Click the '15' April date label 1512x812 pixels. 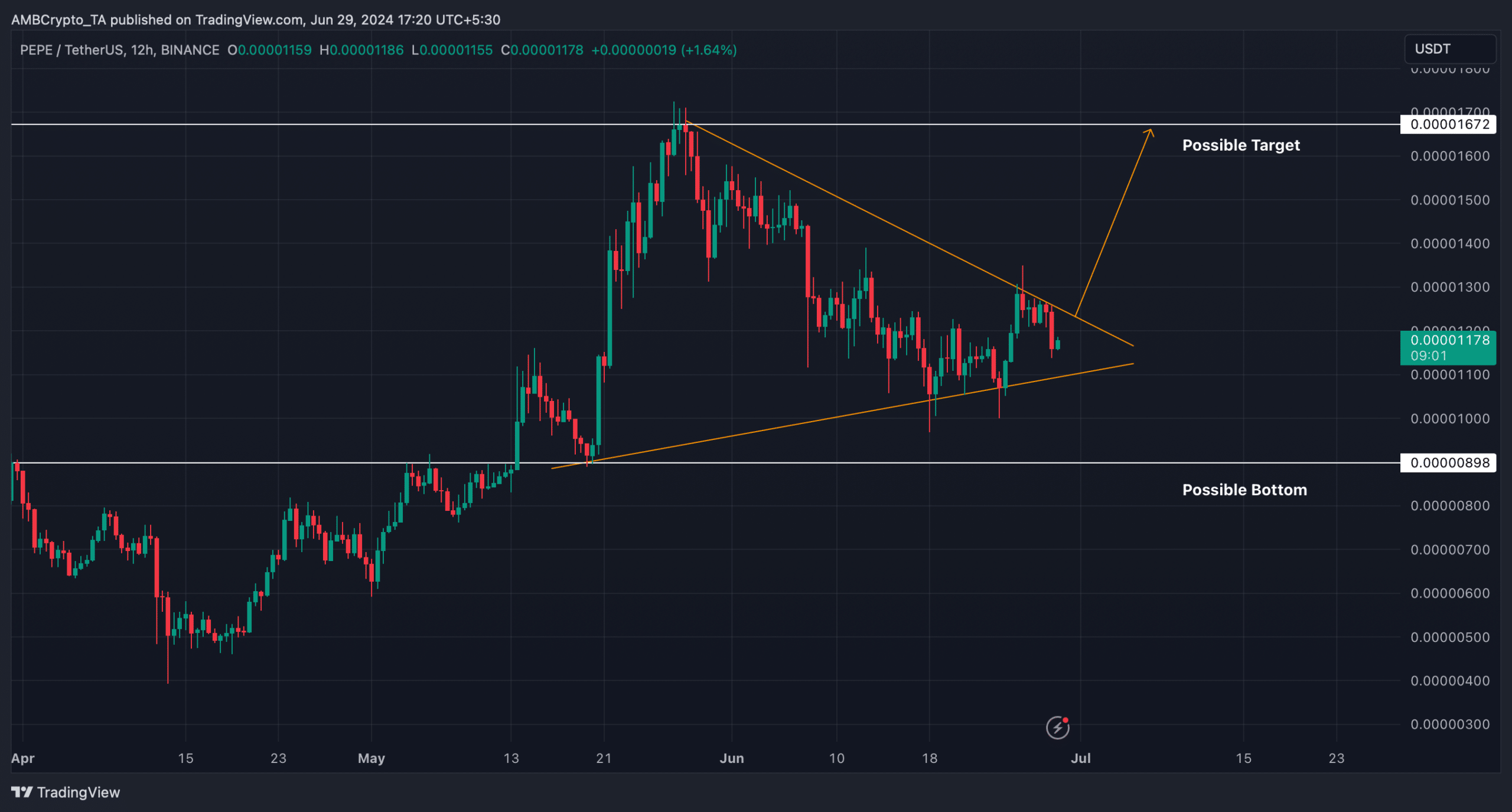tap(185, 758)
